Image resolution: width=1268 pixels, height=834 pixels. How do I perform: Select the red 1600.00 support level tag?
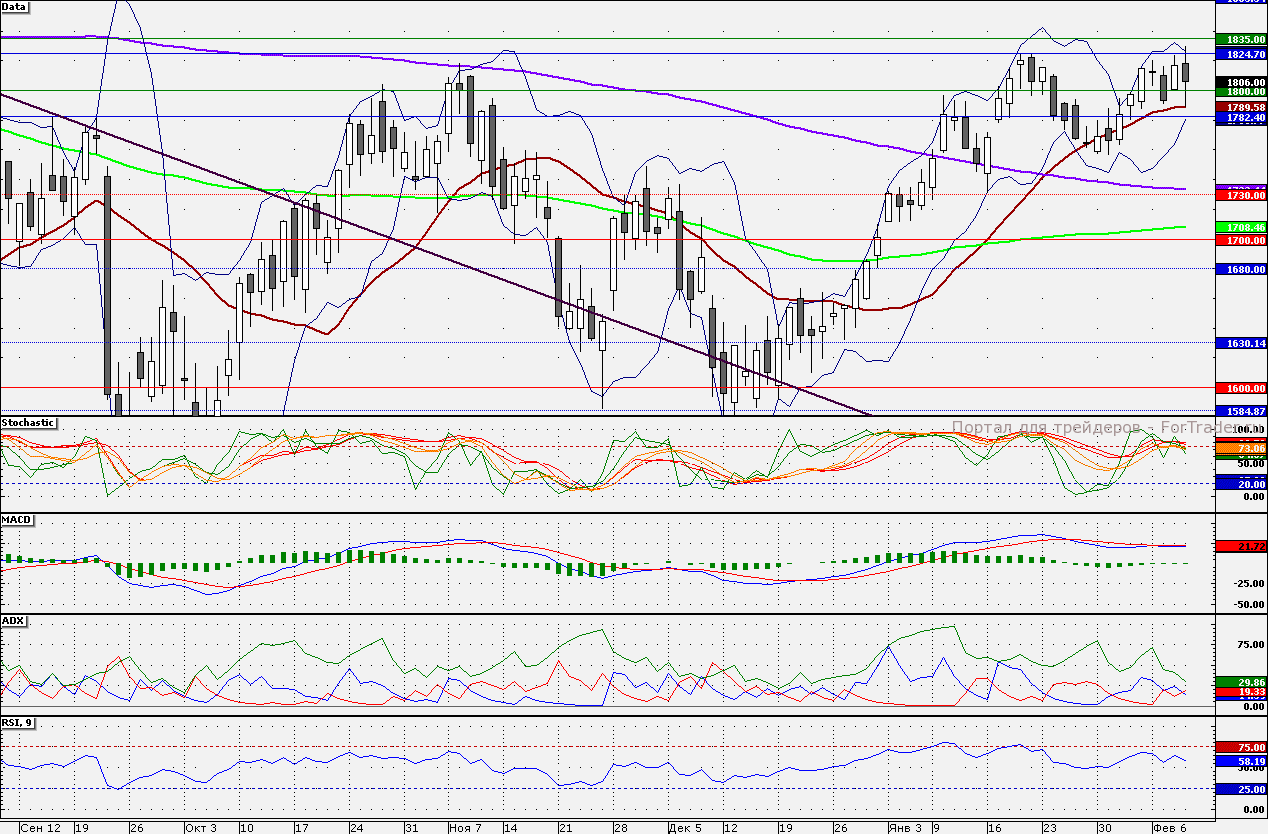pyautogui.click(x=1239, y=388)
